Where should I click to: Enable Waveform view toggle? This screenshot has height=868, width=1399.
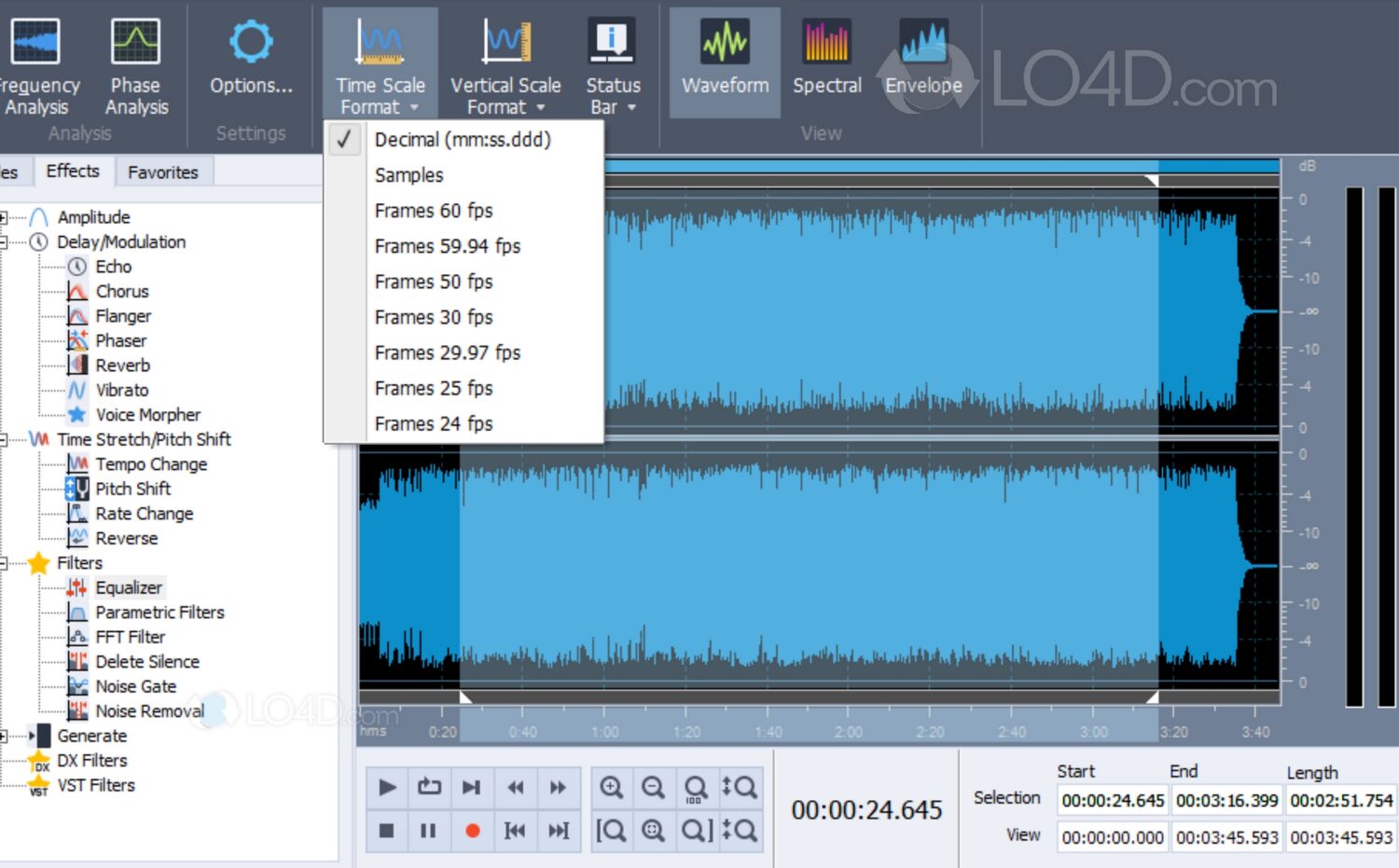tap(724, 61)
